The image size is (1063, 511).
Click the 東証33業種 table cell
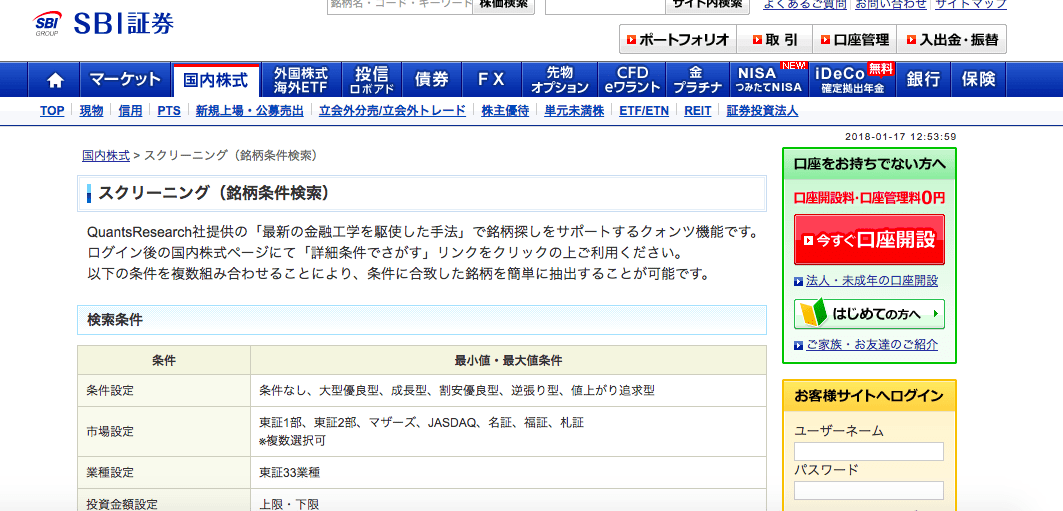click(x=508, y=472)
